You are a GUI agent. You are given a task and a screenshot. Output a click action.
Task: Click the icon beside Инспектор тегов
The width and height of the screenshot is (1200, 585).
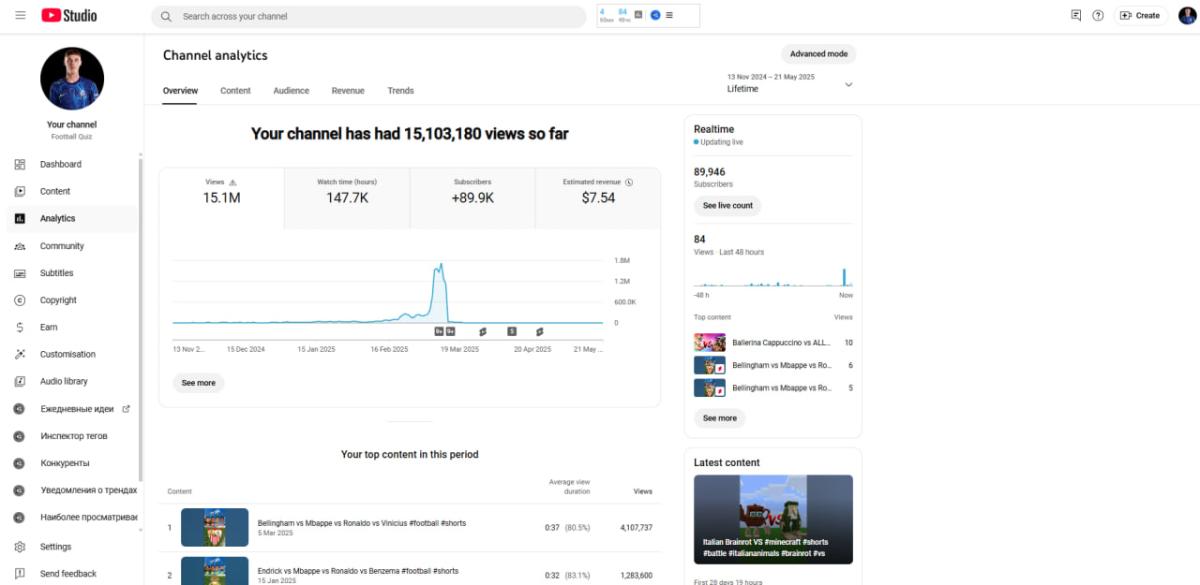[x=20, y=436]
